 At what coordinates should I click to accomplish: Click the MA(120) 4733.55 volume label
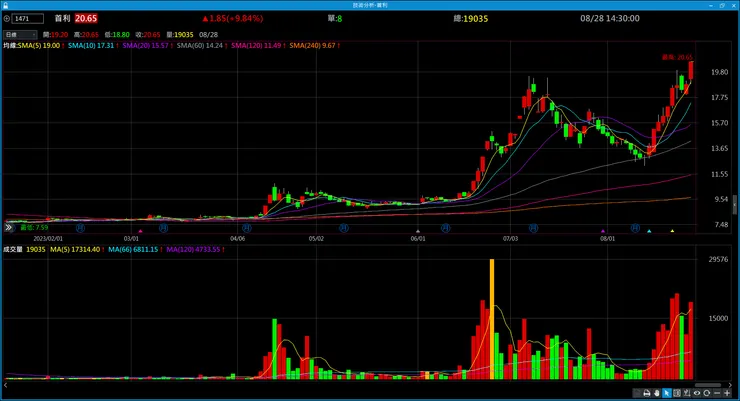(195, 249)
